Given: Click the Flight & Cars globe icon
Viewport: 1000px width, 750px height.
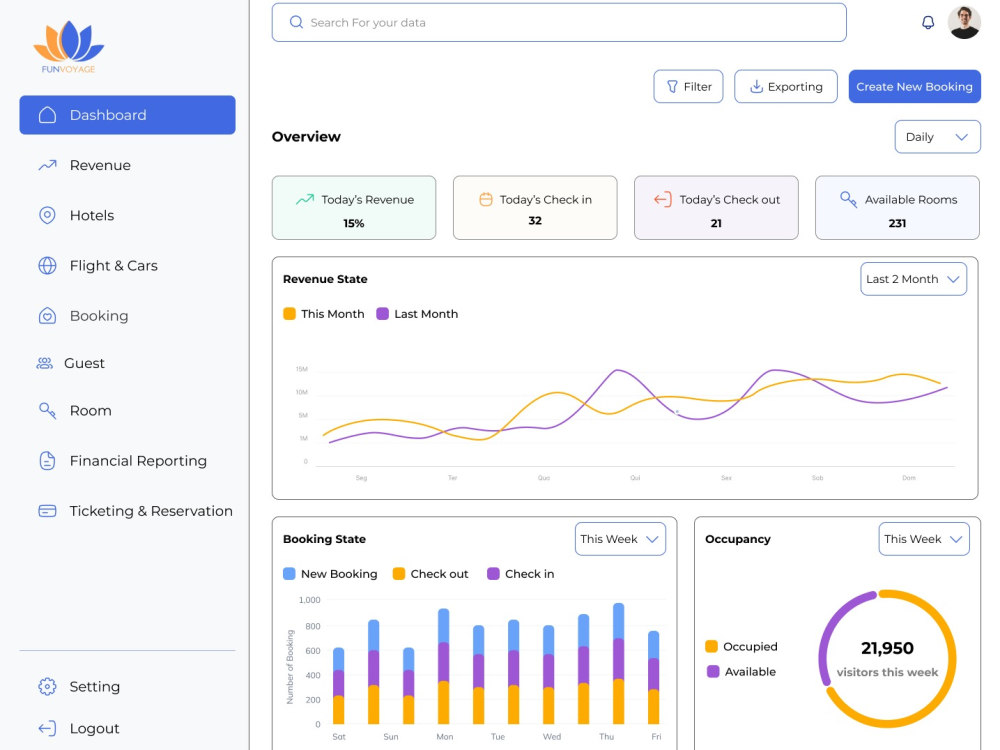Looking at the screenshot, I should 47,265.
